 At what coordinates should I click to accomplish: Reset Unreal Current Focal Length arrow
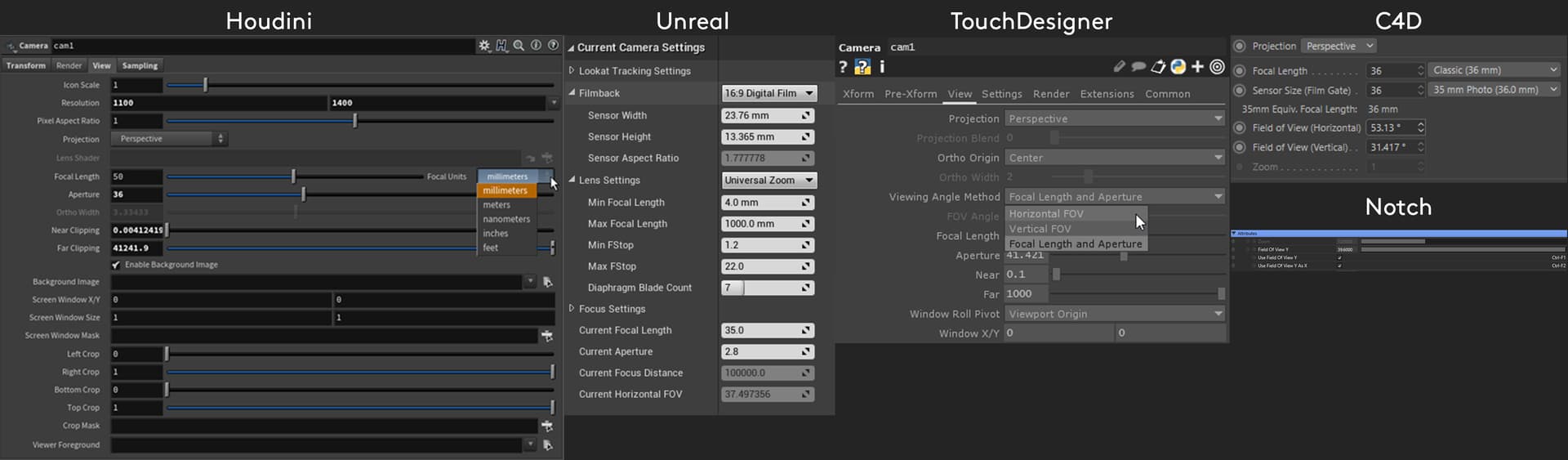click(806, 331)
